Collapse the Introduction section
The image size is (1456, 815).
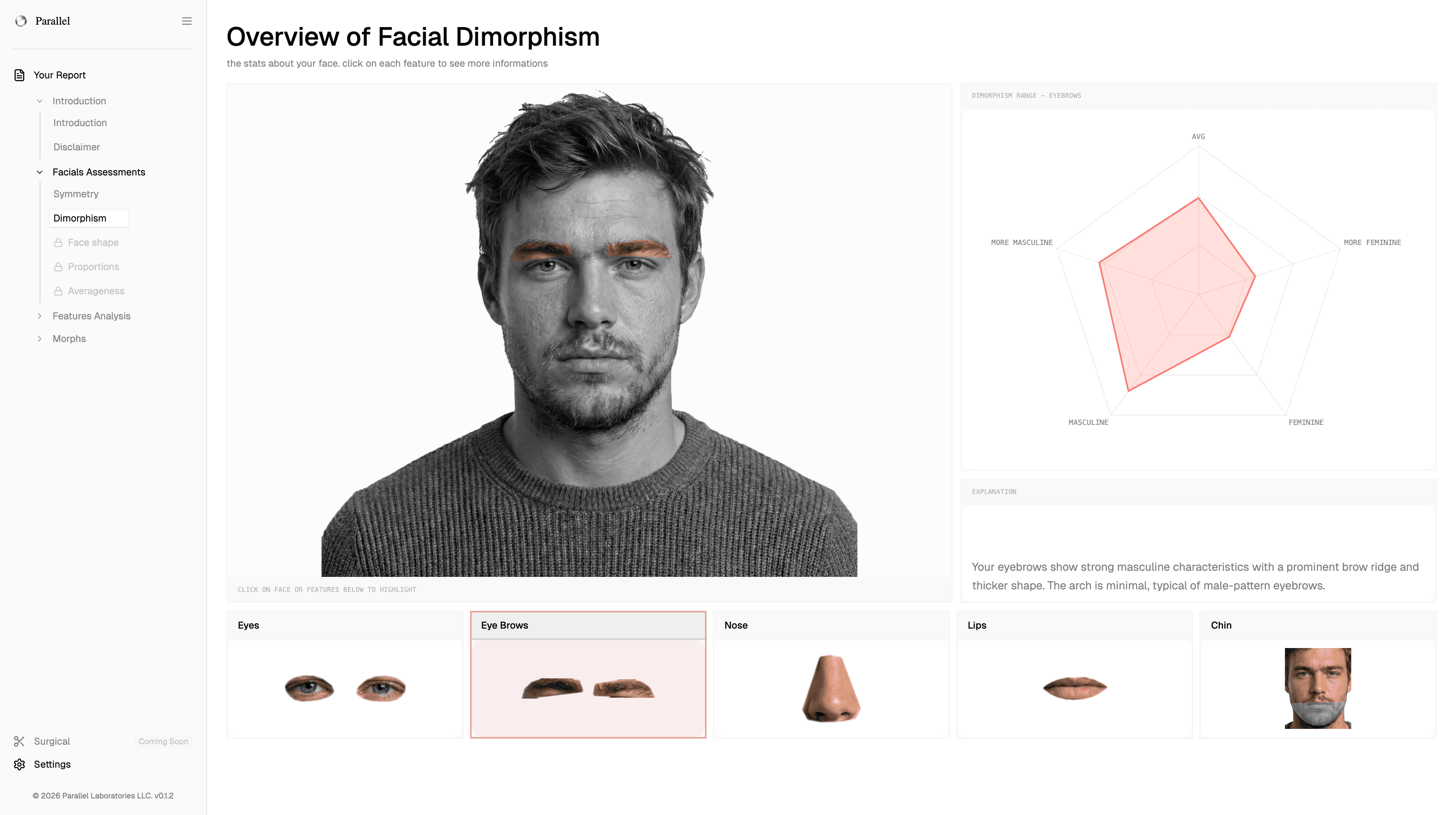coord(39,101)
